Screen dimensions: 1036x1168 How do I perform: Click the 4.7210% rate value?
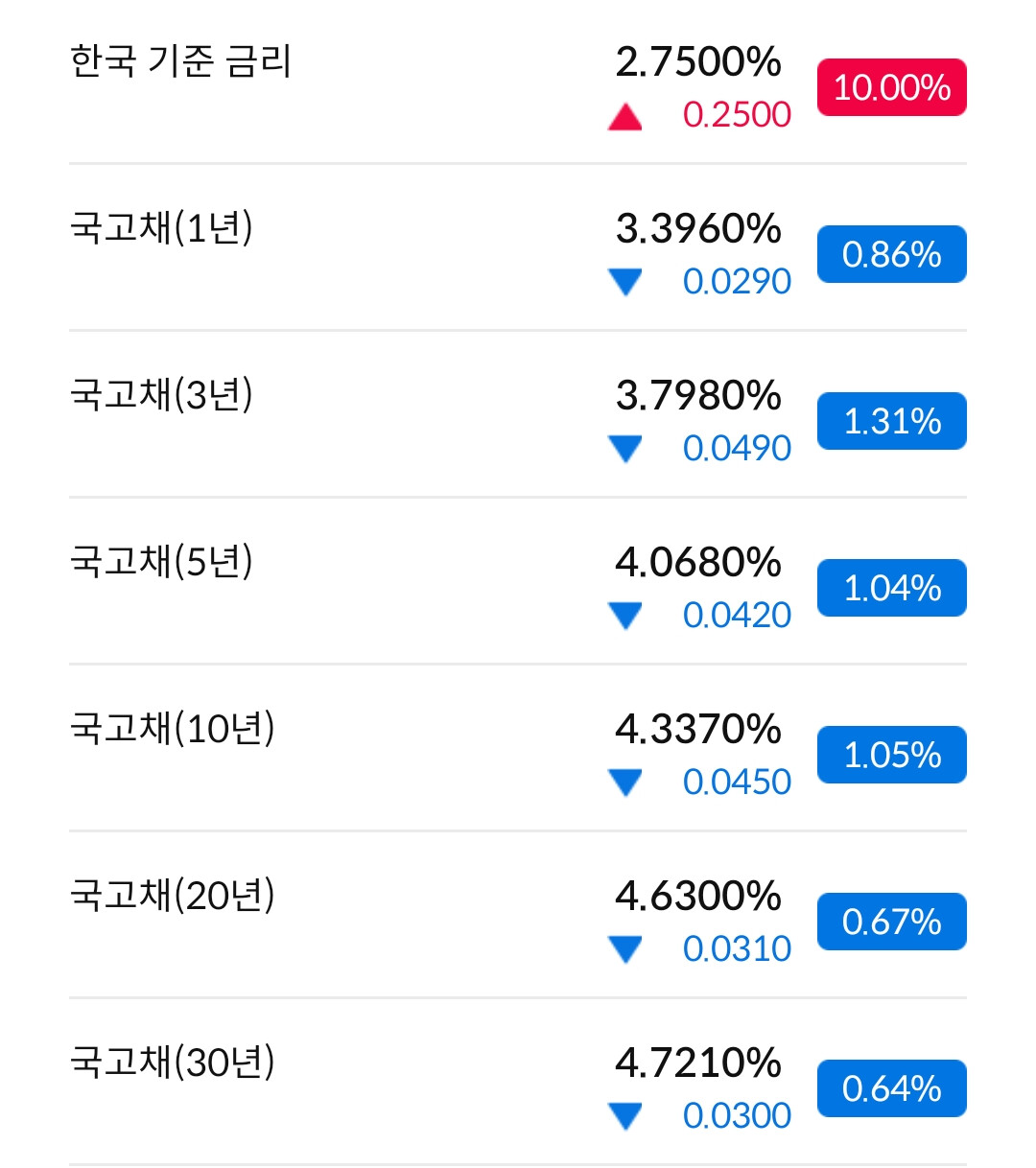click(x=698, y=1063)
